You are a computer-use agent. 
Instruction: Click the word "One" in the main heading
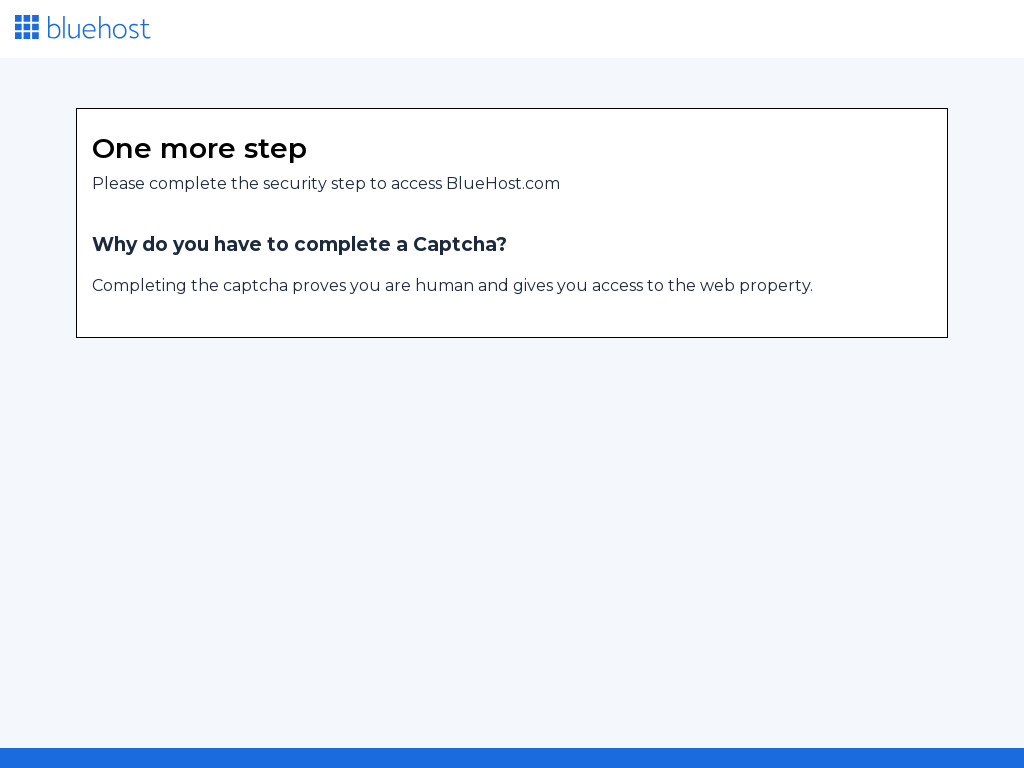point(121,149)
